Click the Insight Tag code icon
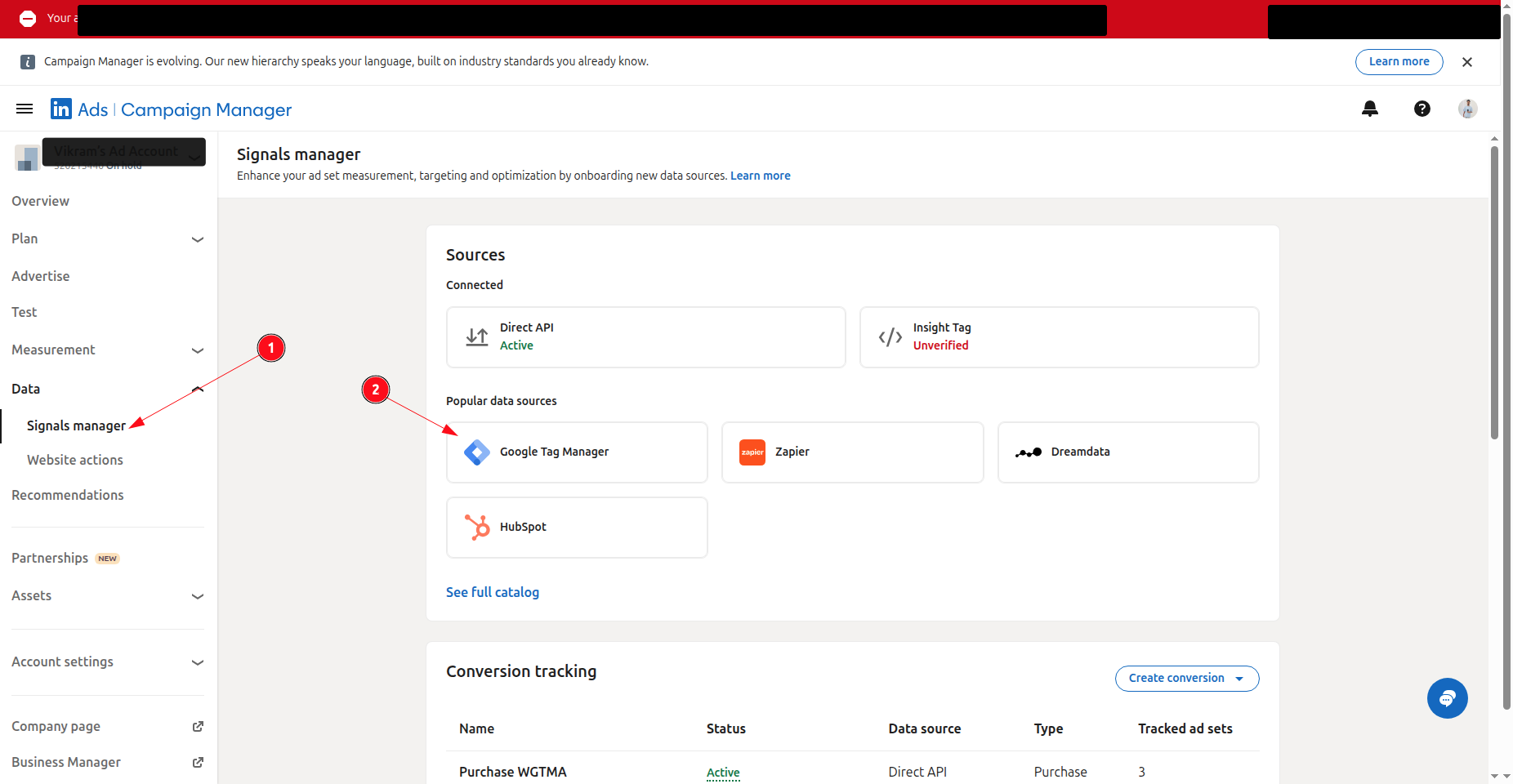Image resolution: width=1513 pixels, height=784 pixels. [x=890, y=337]
